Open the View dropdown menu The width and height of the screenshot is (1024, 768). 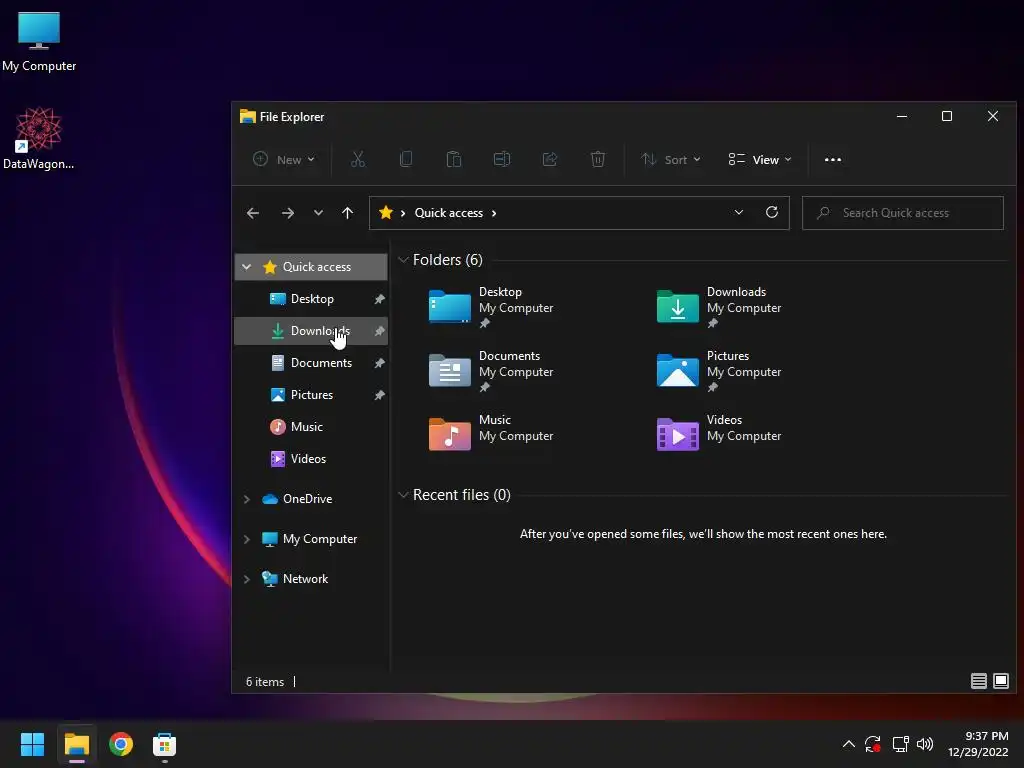(x=760, y=159)
